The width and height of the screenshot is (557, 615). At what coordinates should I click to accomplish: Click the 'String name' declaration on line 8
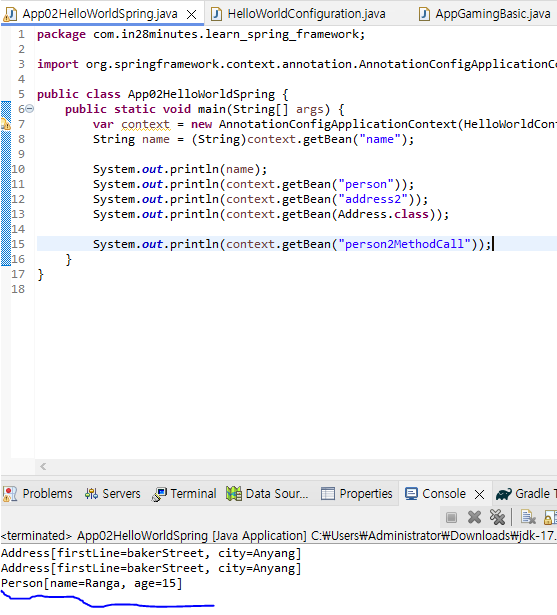tap(131, 139)
